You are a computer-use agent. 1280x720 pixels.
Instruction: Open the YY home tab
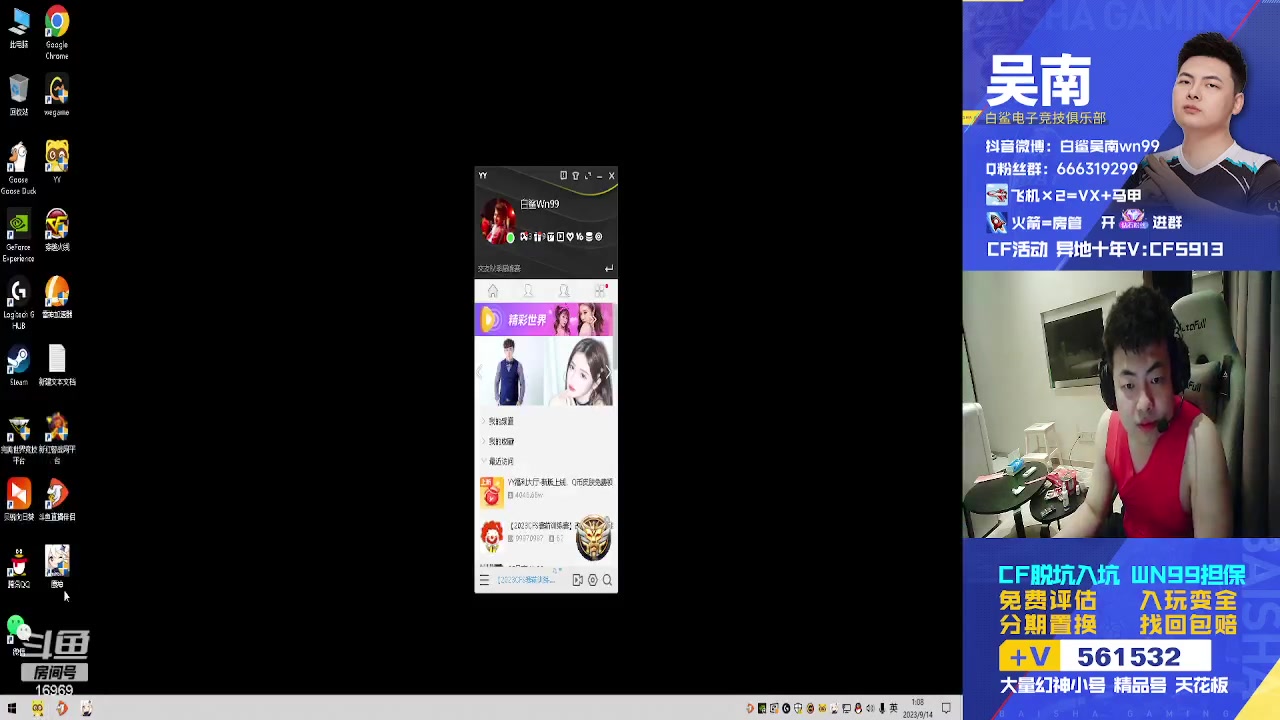493,291
